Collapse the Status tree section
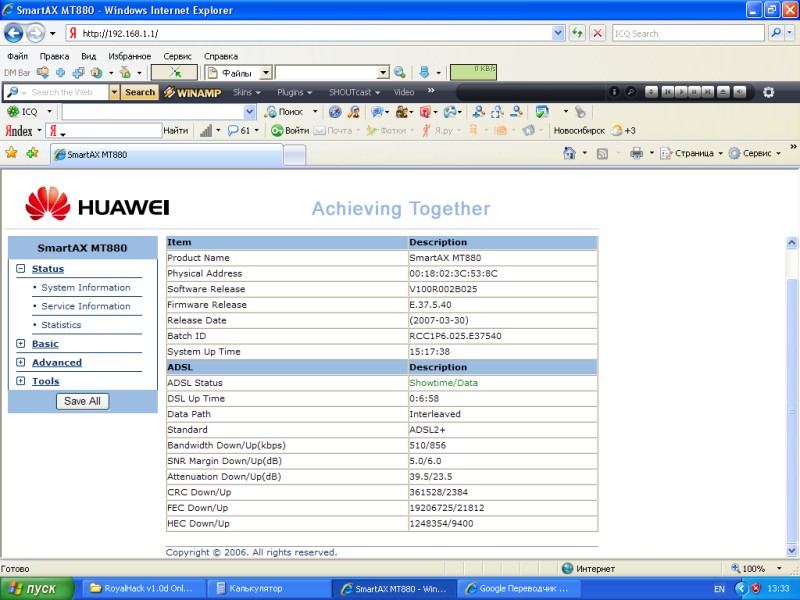 (20, 268)
